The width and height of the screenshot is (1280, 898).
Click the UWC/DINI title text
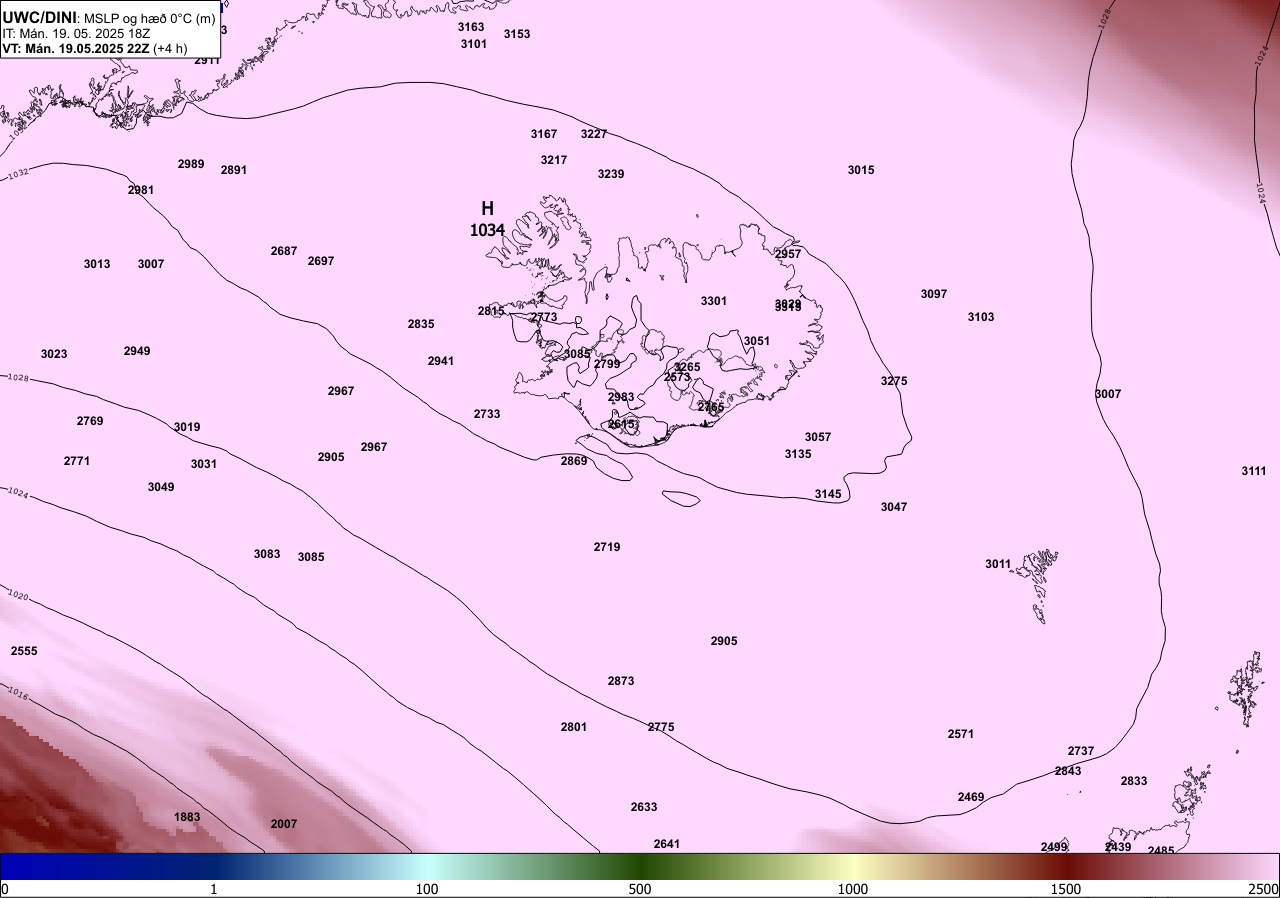(x=40, y=17)
